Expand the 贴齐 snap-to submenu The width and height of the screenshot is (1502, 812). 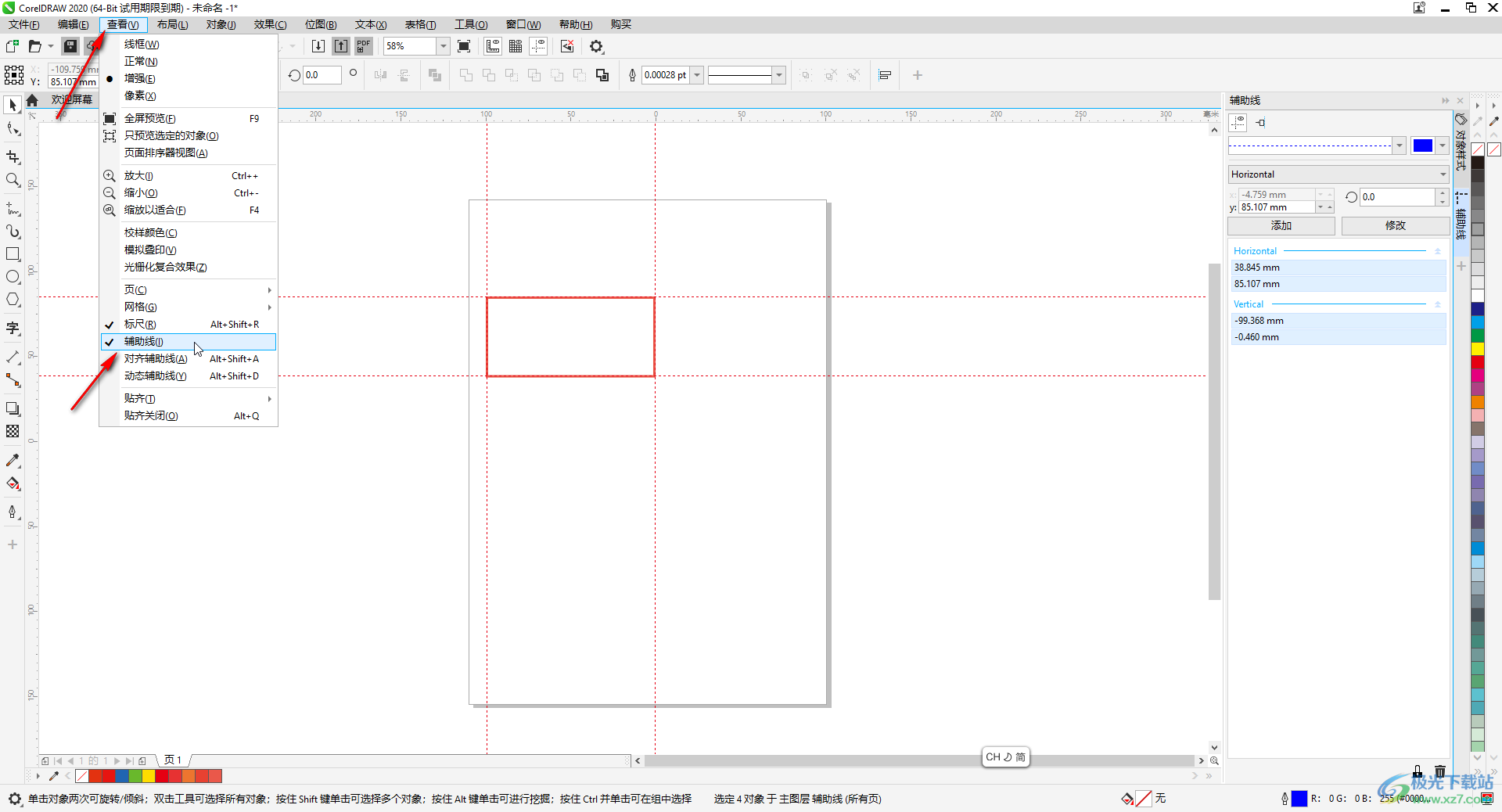(189, 399)
